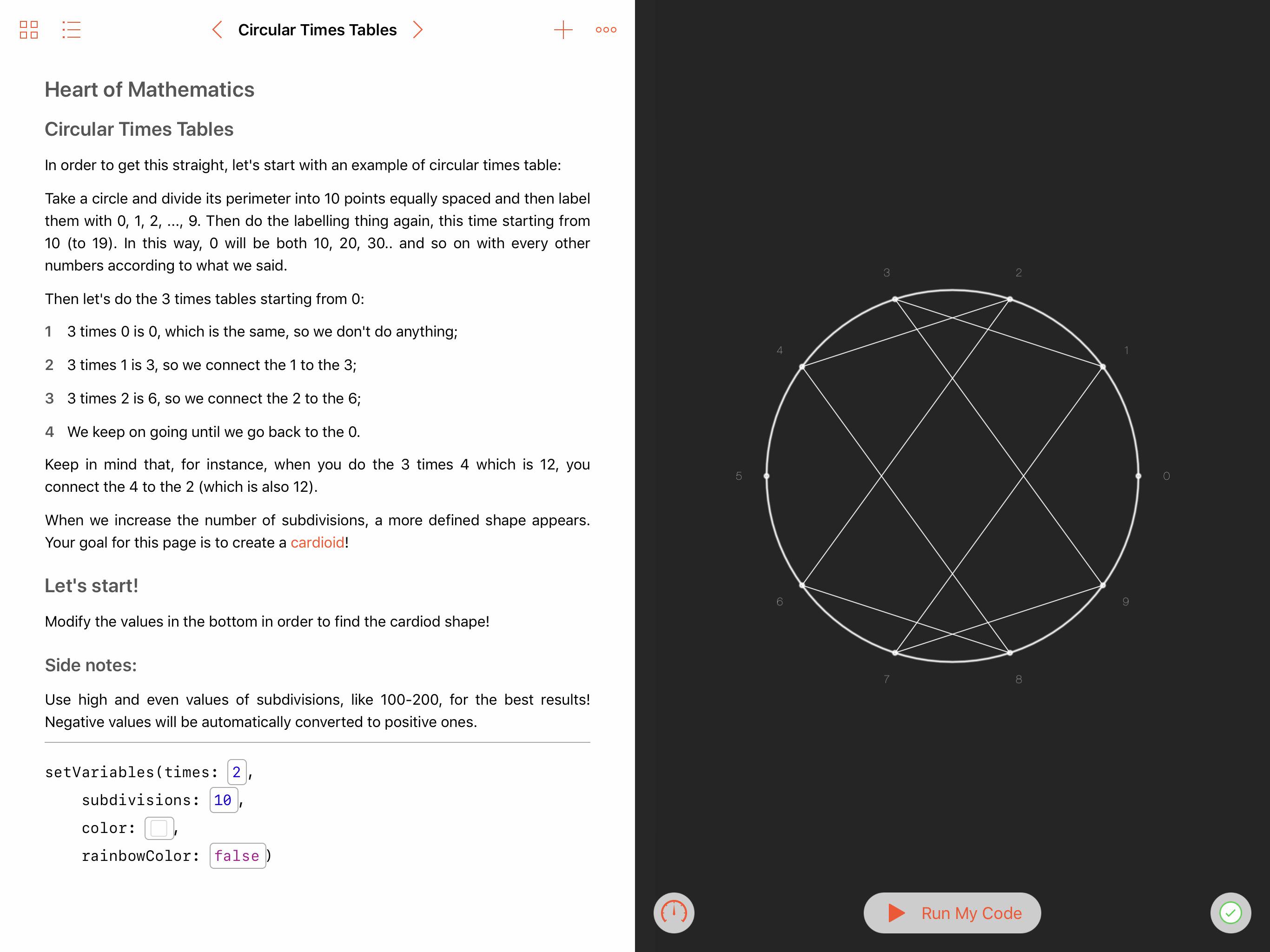Open the white color swatch picker
This screenshot has height=952, width=1270.
(159, 828)
